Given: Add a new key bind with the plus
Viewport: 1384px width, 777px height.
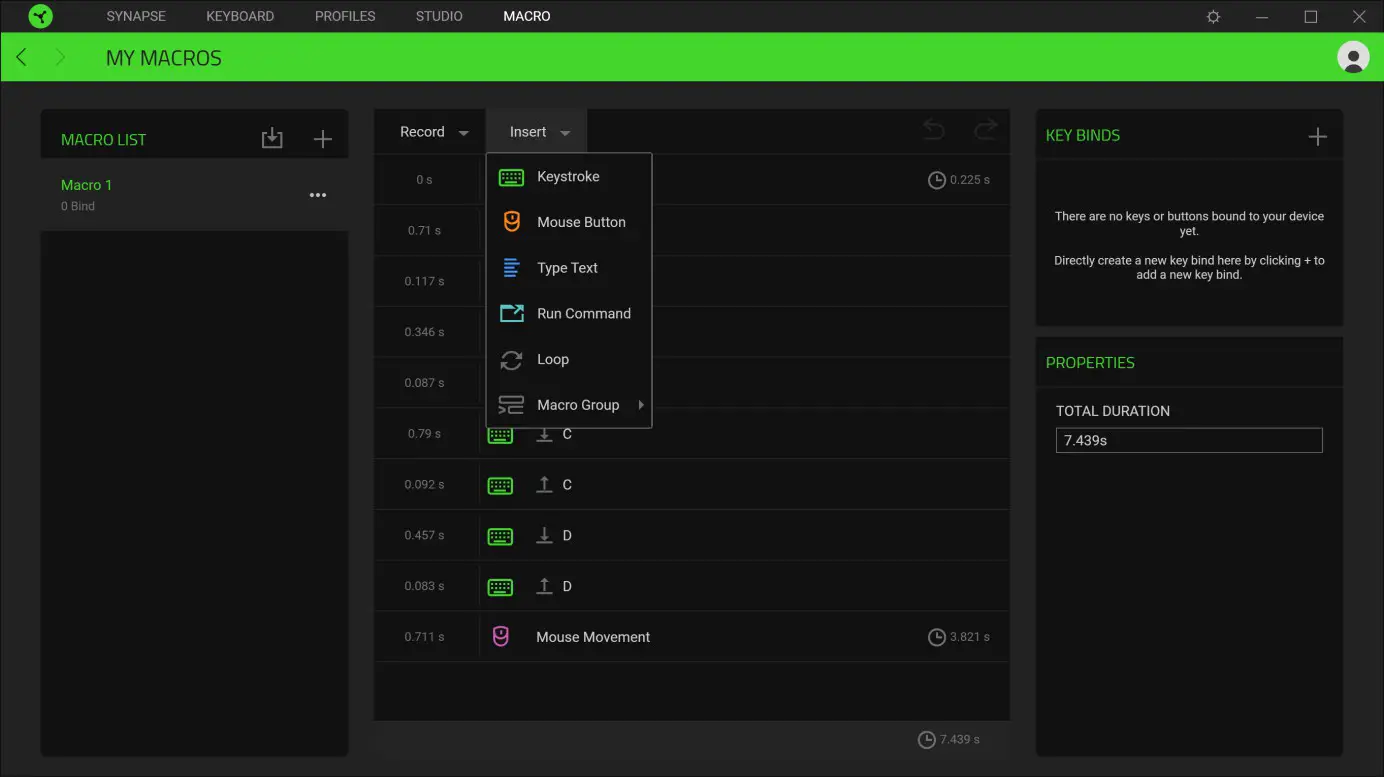Looking at the screenshot, I should point(1318,135).
